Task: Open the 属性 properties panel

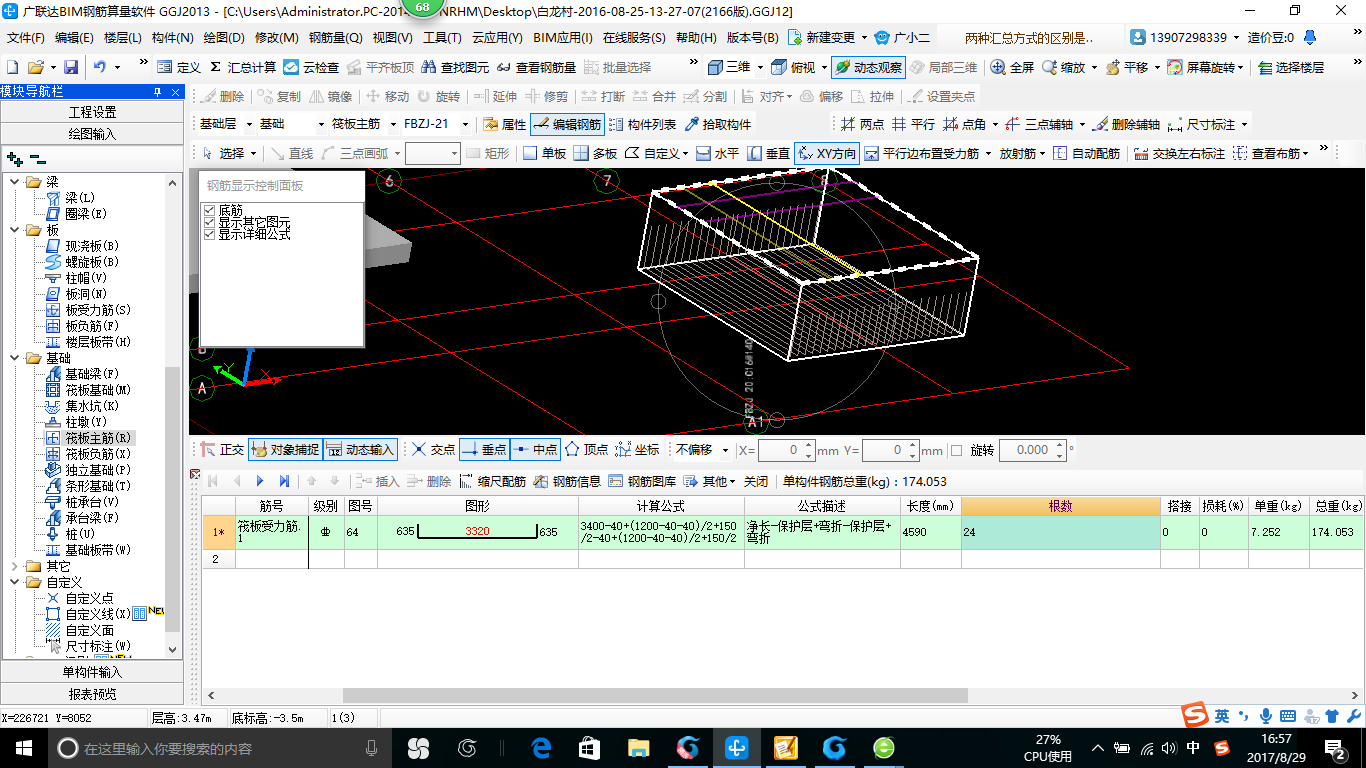Action: point(504,125)
